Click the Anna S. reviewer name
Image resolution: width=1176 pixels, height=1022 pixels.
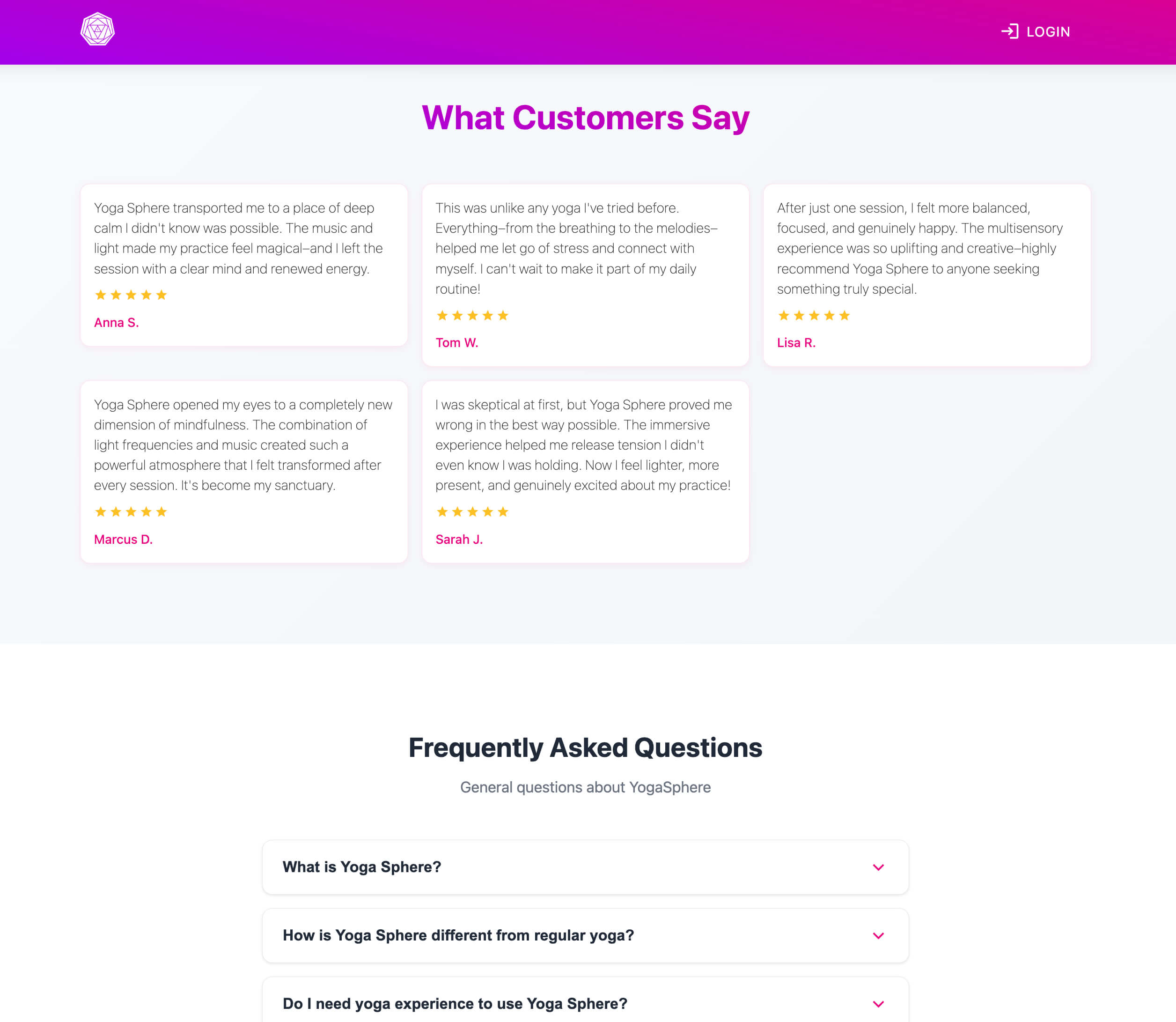[116, 323]
